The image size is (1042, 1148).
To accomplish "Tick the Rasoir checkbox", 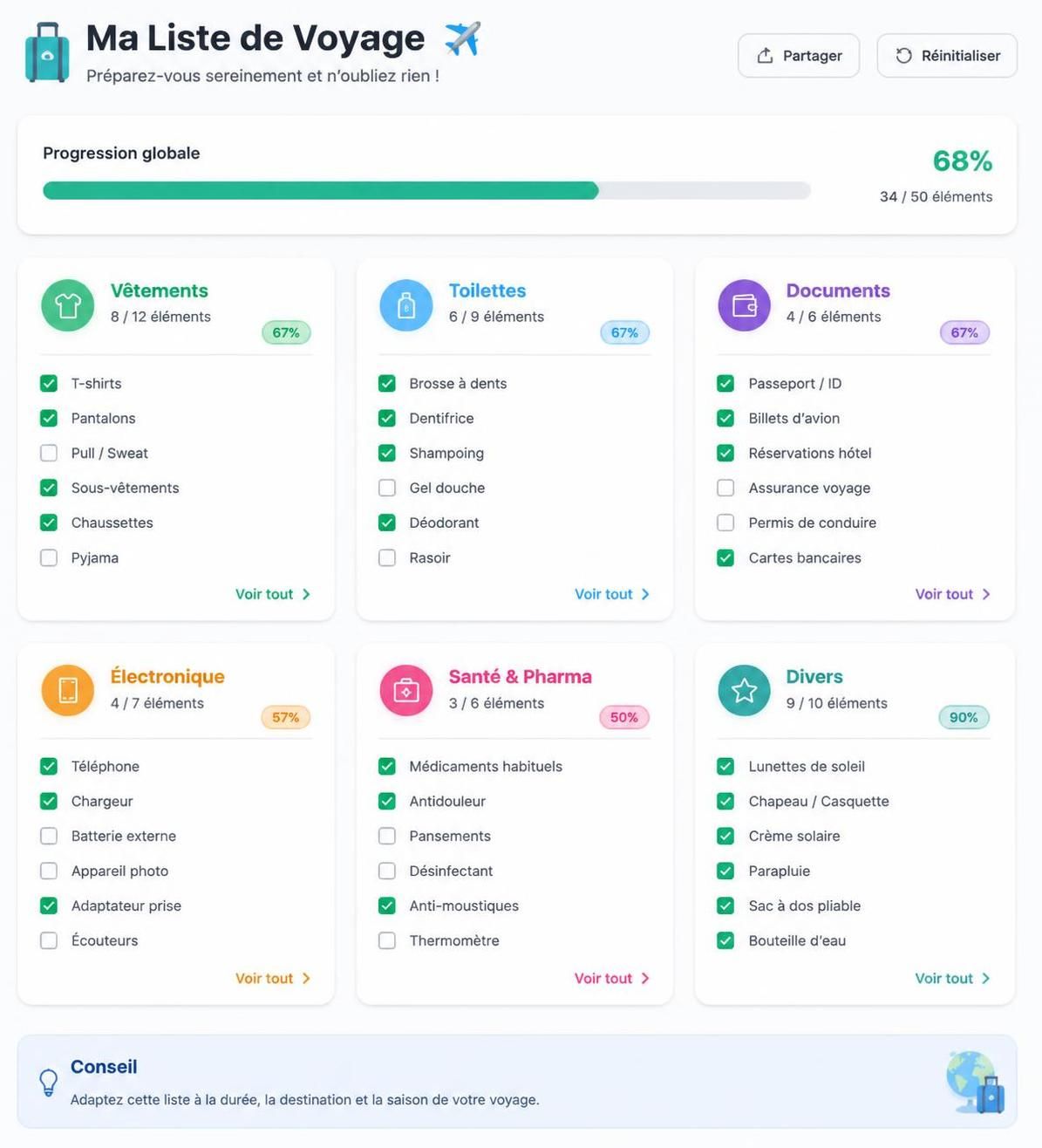I will pos(387,557).
